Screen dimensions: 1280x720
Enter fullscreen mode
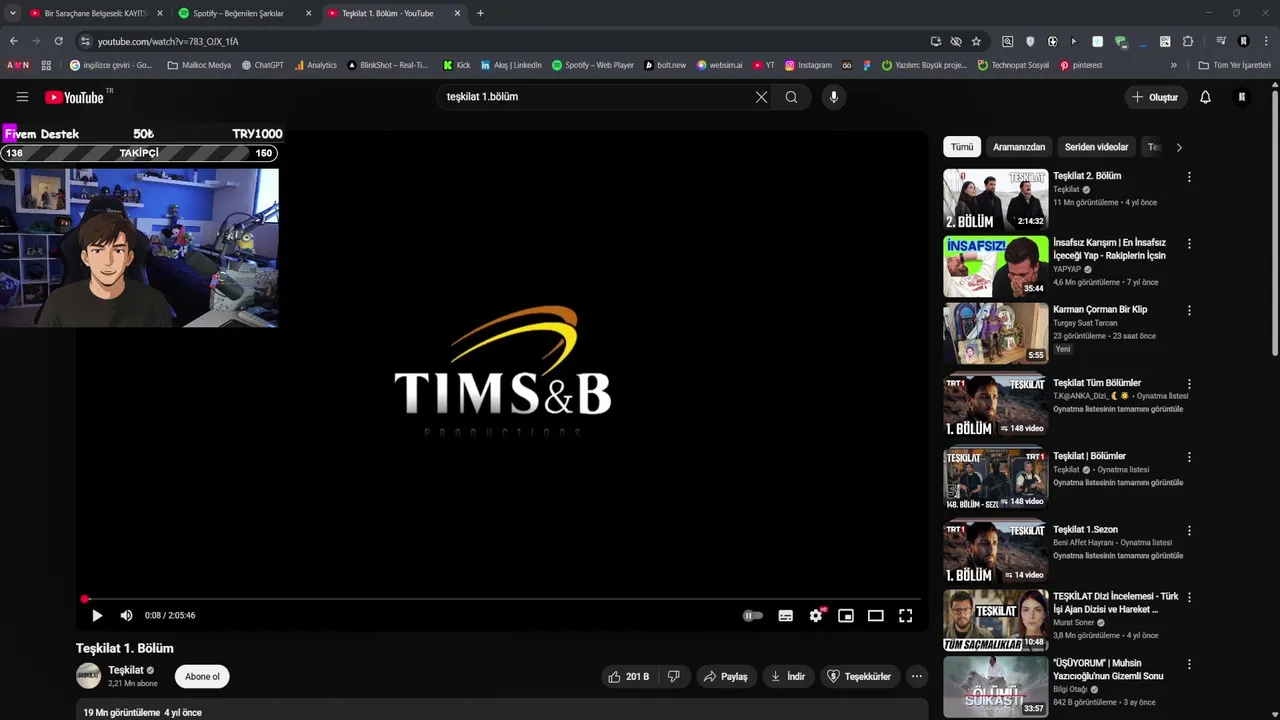905,616
